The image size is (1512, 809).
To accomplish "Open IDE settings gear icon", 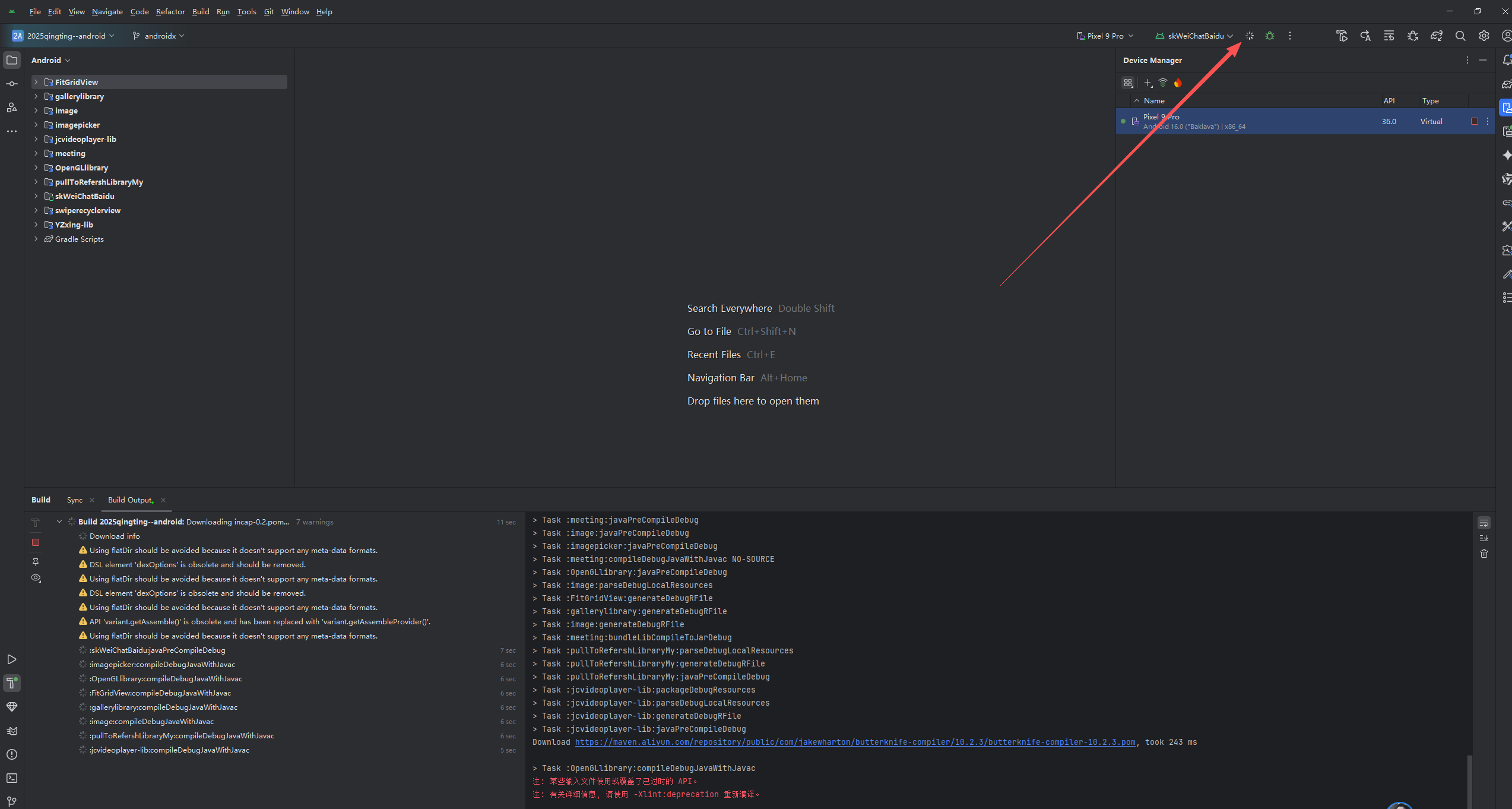I will 1484,36.
